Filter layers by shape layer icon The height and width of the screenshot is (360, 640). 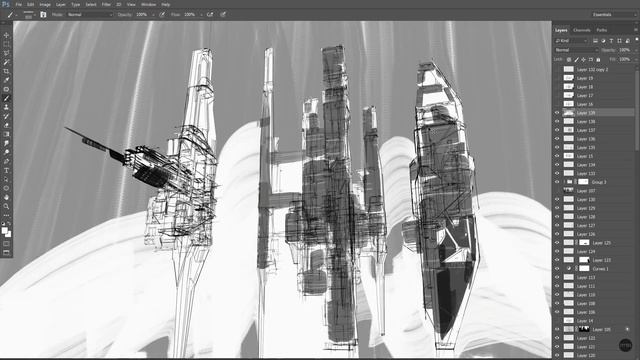[x=619, y=41]
